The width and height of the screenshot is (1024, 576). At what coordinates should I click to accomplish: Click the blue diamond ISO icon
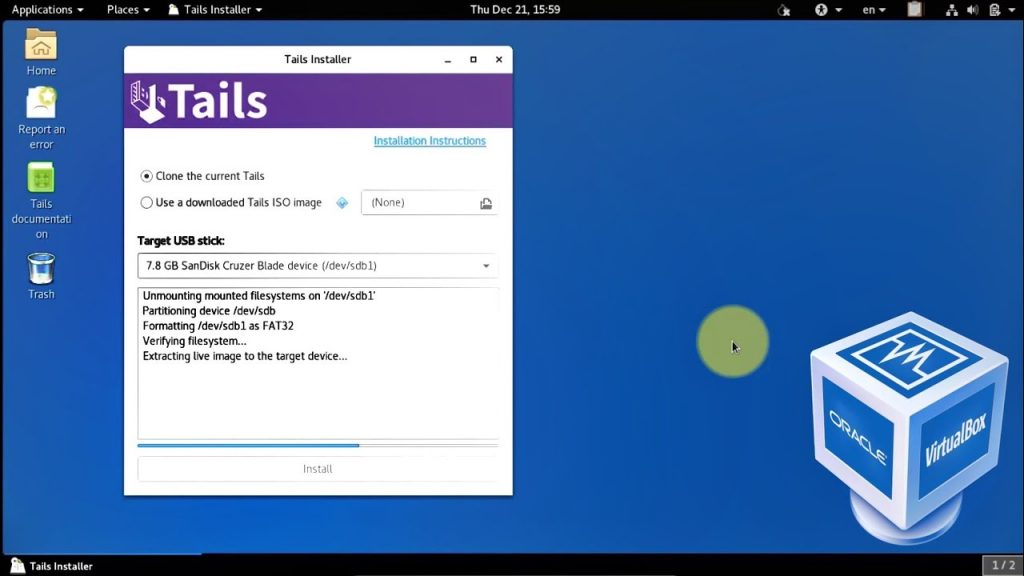[342, 203]
